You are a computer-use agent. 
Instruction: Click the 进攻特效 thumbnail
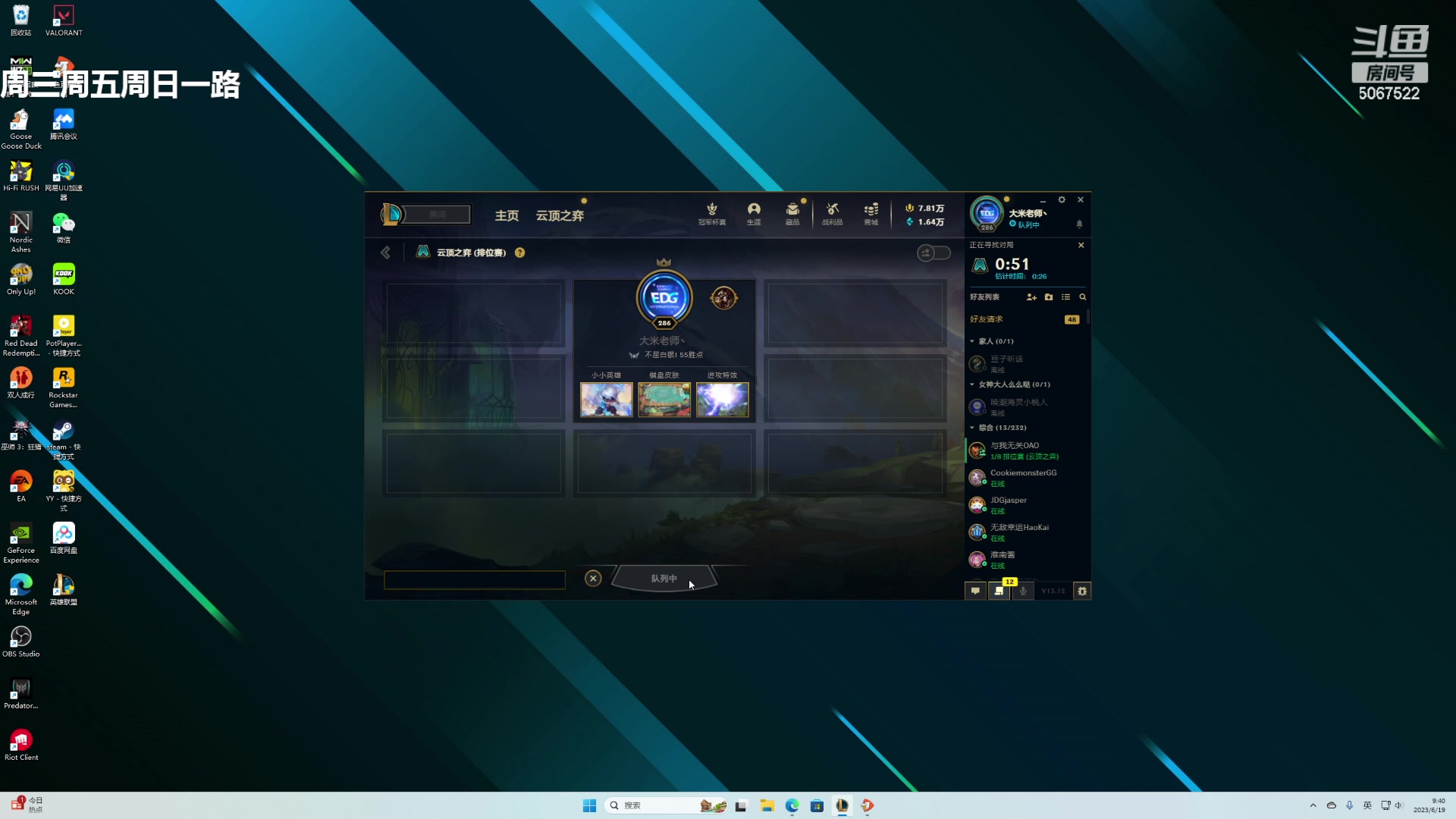(x=722, y=400)
